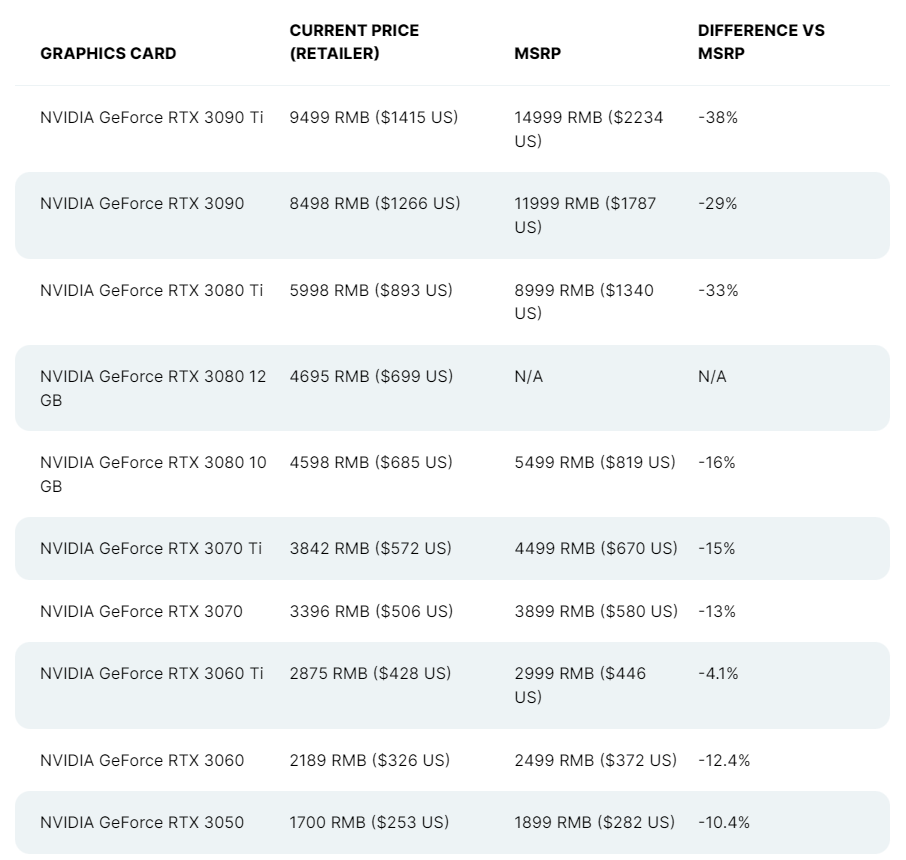Screen dimensions: 906x860
Task: Click the NVIDIA GeForce RTX 3060 name
Action: (142, 761)
